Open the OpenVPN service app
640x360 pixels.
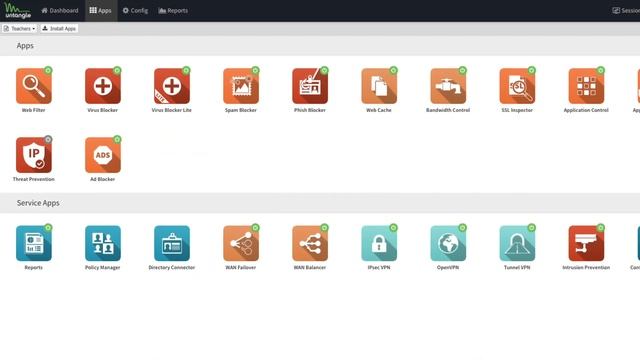448,243
